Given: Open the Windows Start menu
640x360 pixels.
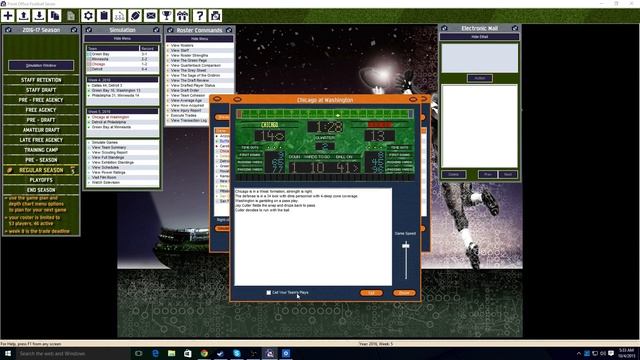Looking at the screenshot, I should click(8, 353).
